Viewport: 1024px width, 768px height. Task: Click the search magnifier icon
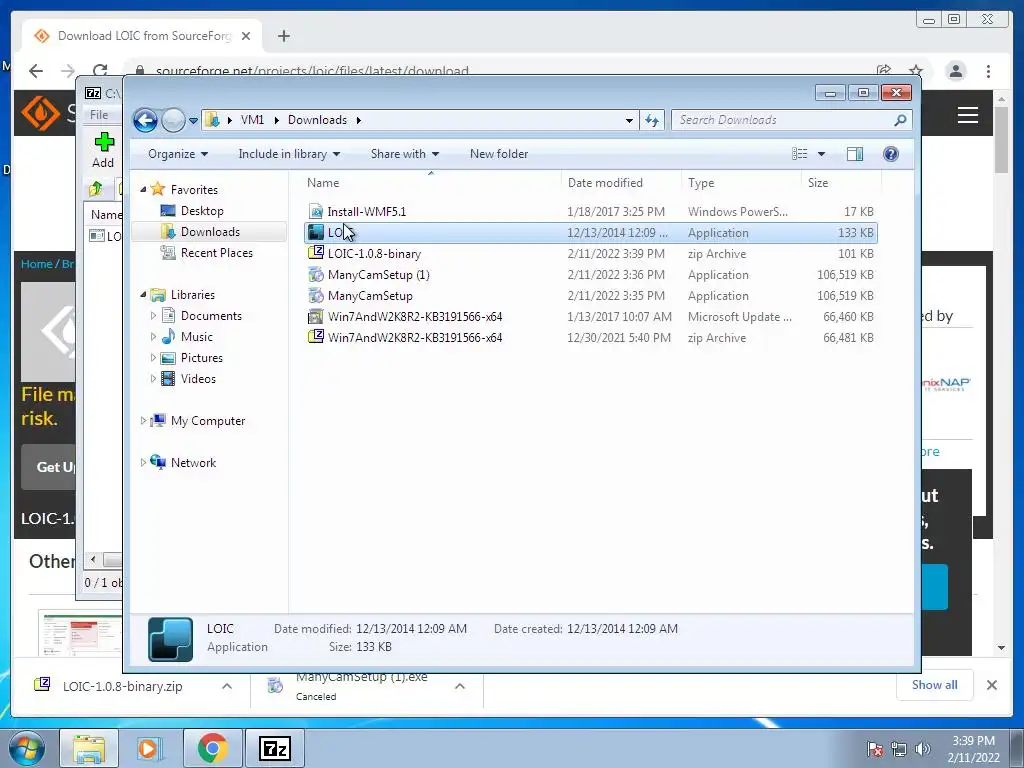point(901,120)
